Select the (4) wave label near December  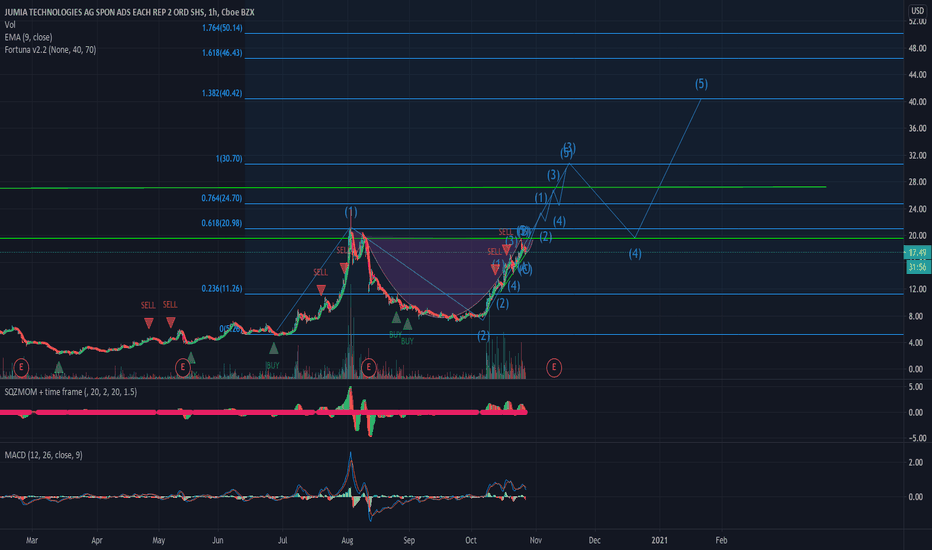pos(635,254)
